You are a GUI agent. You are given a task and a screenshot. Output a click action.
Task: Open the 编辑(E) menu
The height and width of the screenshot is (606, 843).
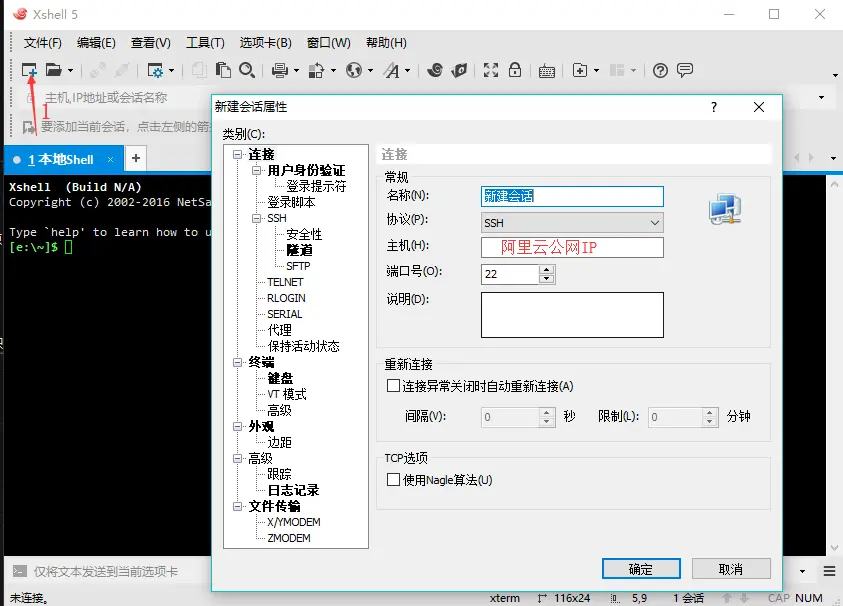coord(96,42)
